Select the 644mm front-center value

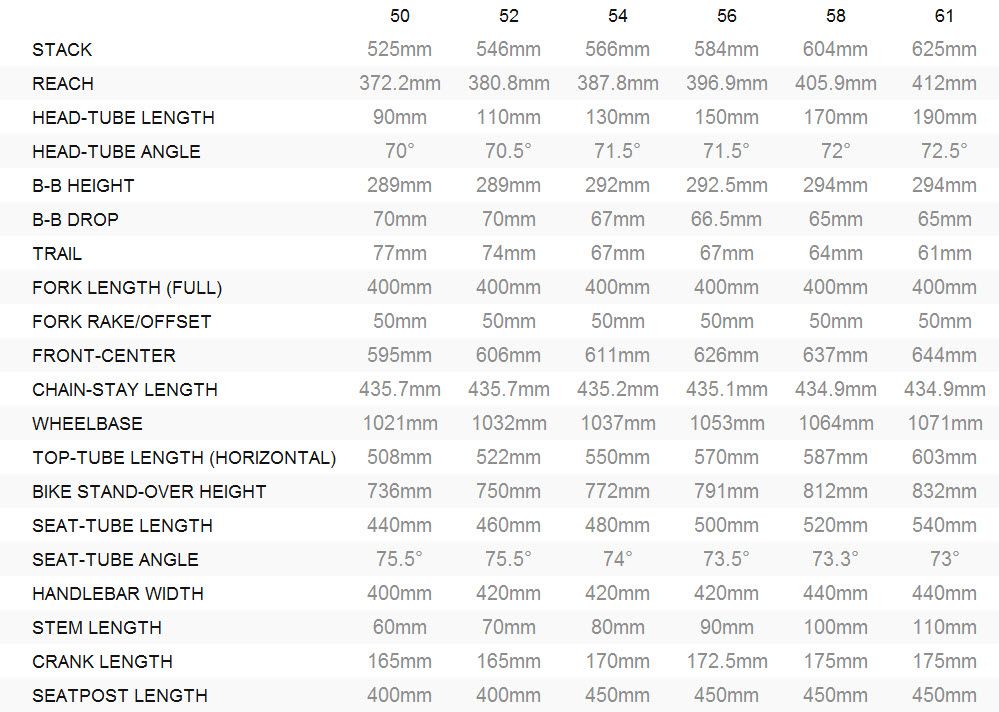tap(944, 355)
